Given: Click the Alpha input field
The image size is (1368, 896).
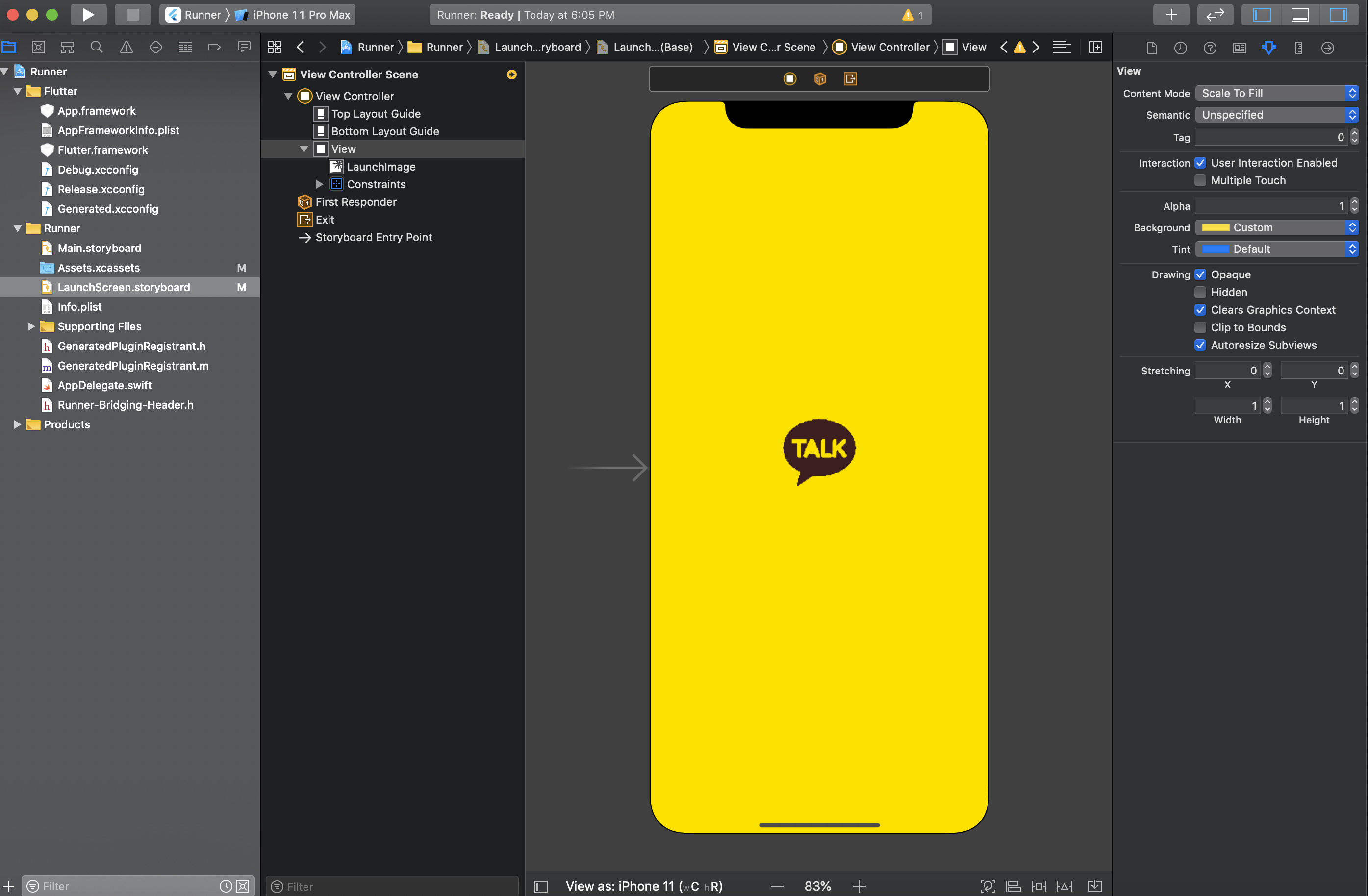Looking at the screenshot, I should click(1270, 206).
